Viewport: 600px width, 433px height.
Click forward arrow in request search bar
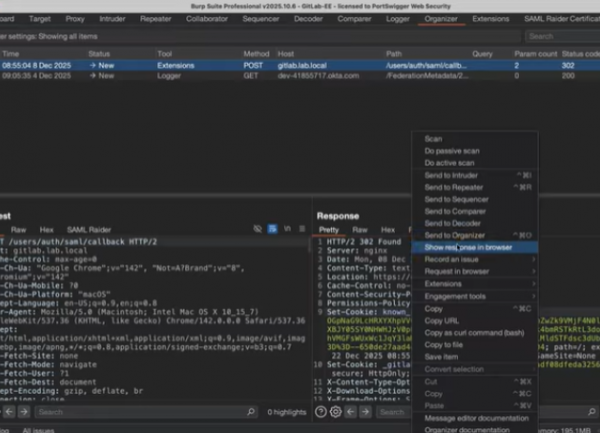coord(24,412)
